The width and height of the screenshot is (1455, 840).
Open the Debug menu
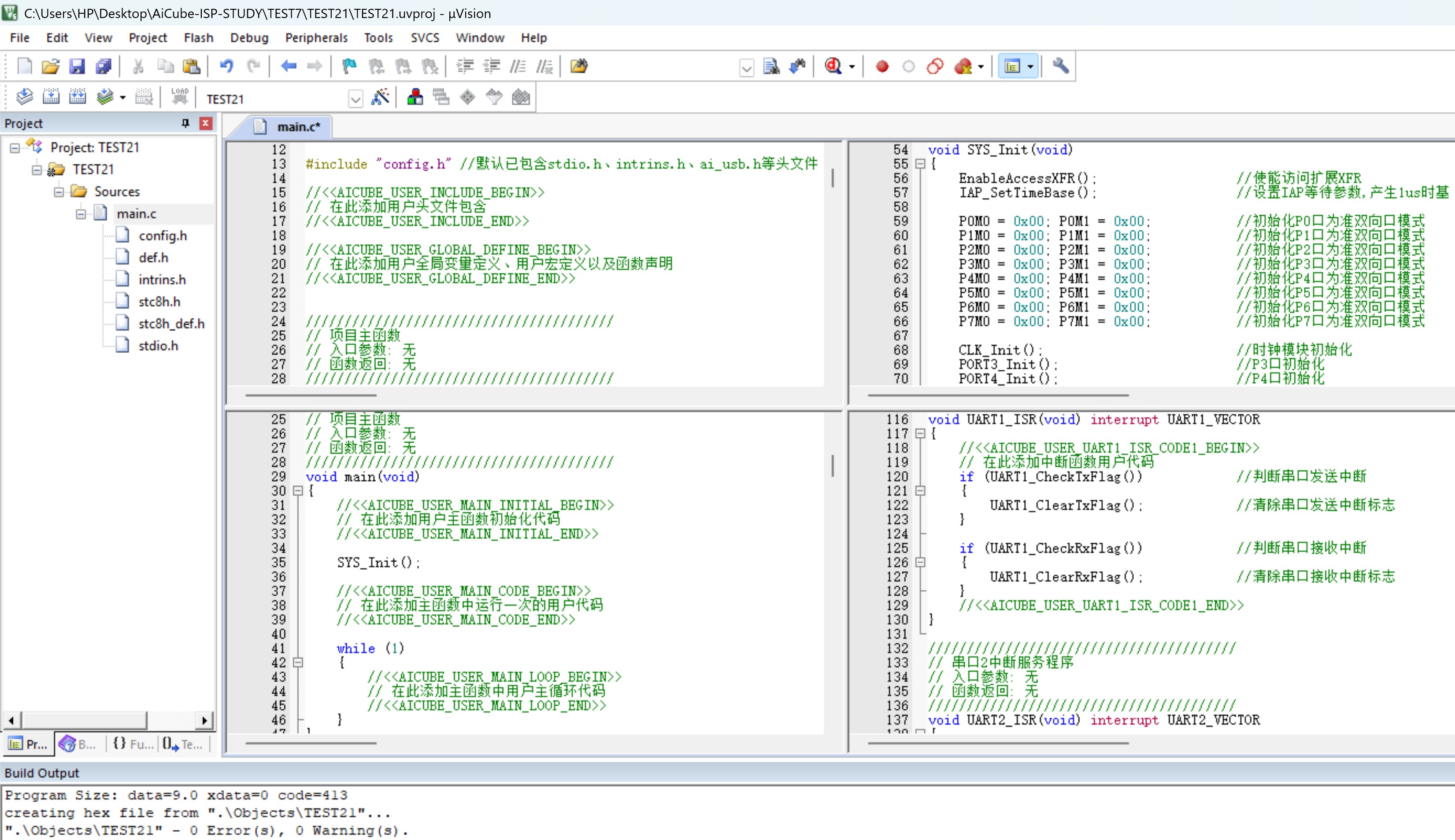tap(249, 37)
